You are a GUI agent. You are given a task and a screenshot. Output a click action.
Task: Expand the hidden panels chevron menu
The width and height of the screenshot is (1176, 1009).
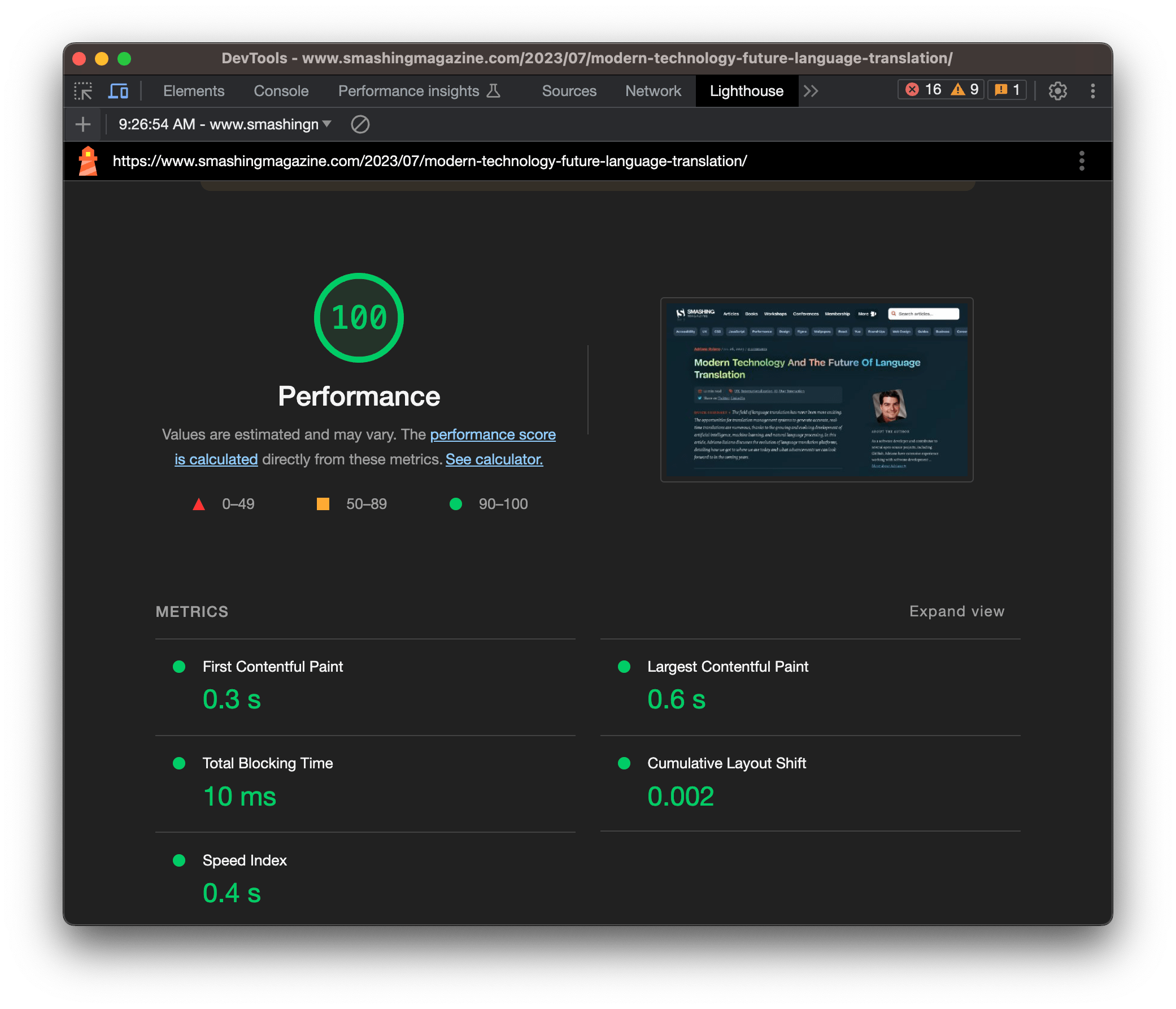811,90
